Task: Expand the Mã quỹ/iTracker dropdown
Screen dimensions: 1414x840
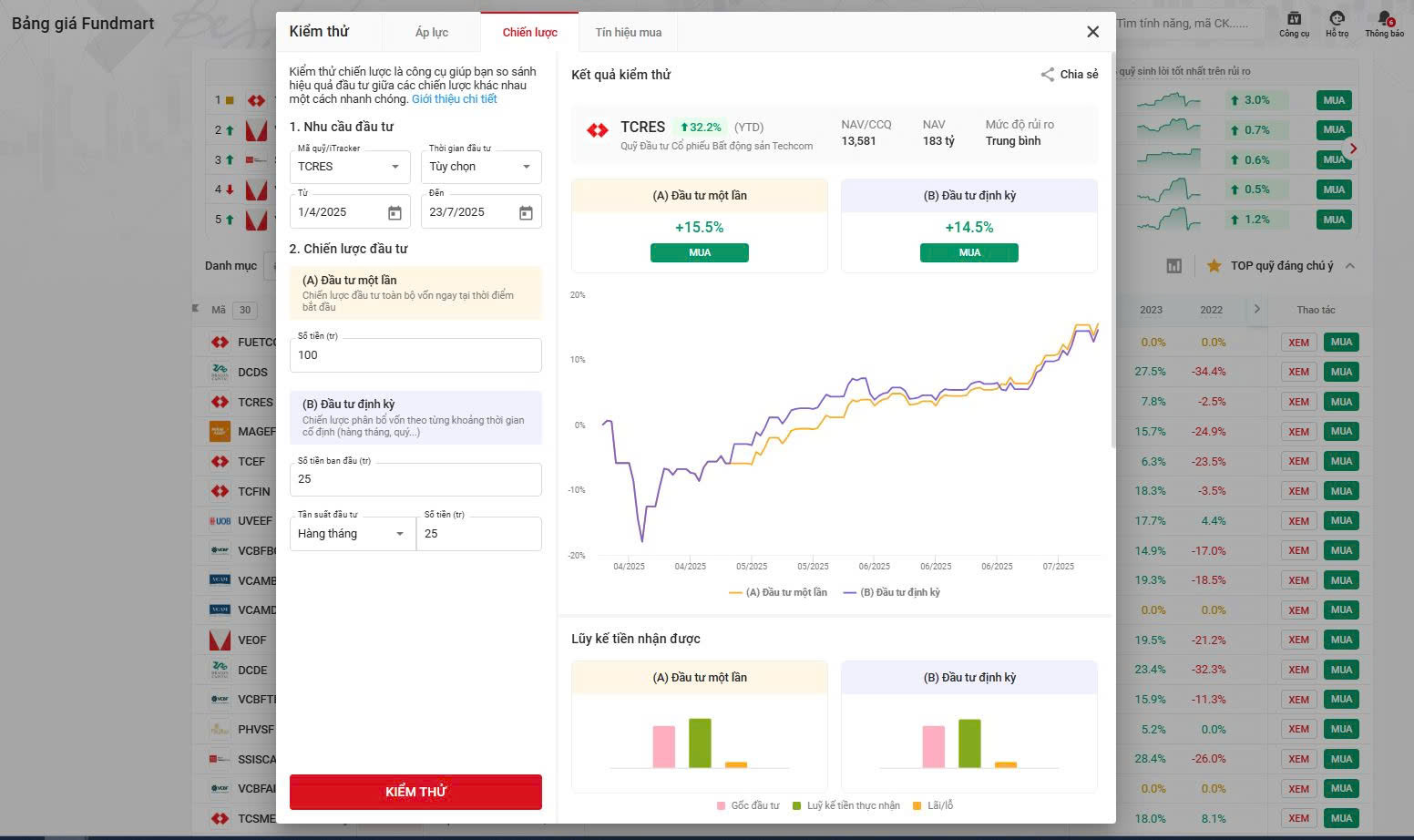Action: [x=394, y=167]
